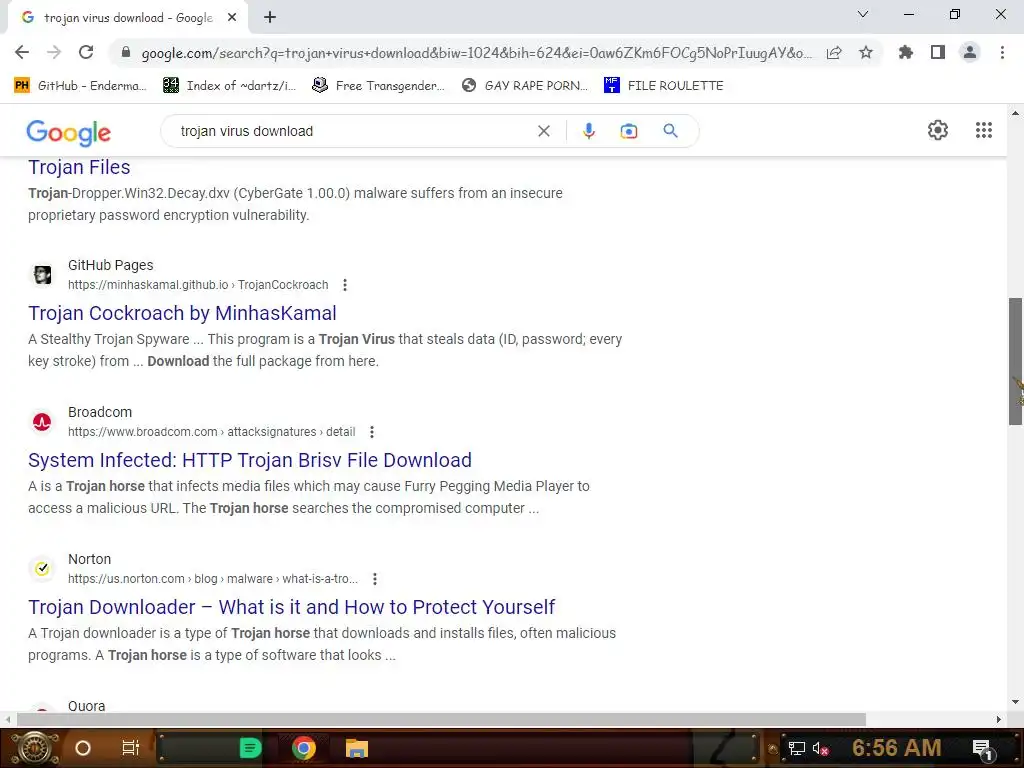1024x768 pixels.
Task: Open Trojan Cockroach by MinhasKamal result
Action: (182, 313)
